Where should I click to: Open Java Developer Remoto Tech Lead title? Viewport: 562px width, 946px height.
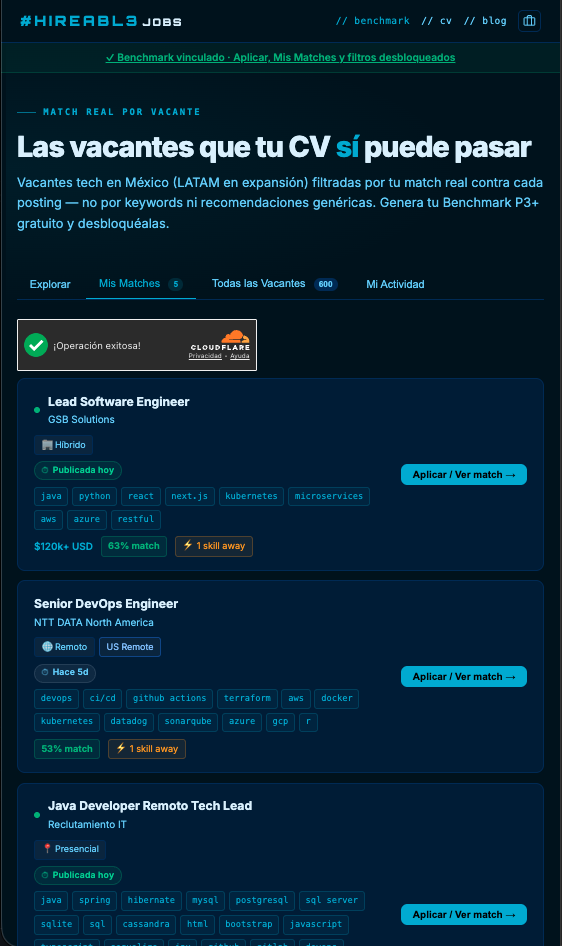[x=150, y=806]
